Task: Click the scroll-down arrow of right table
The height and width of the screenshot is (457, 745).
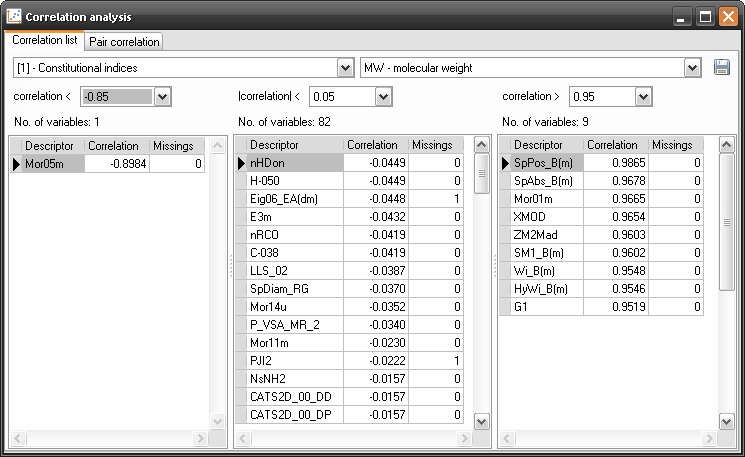Action: pyautogui.click(x=726, y=421)
